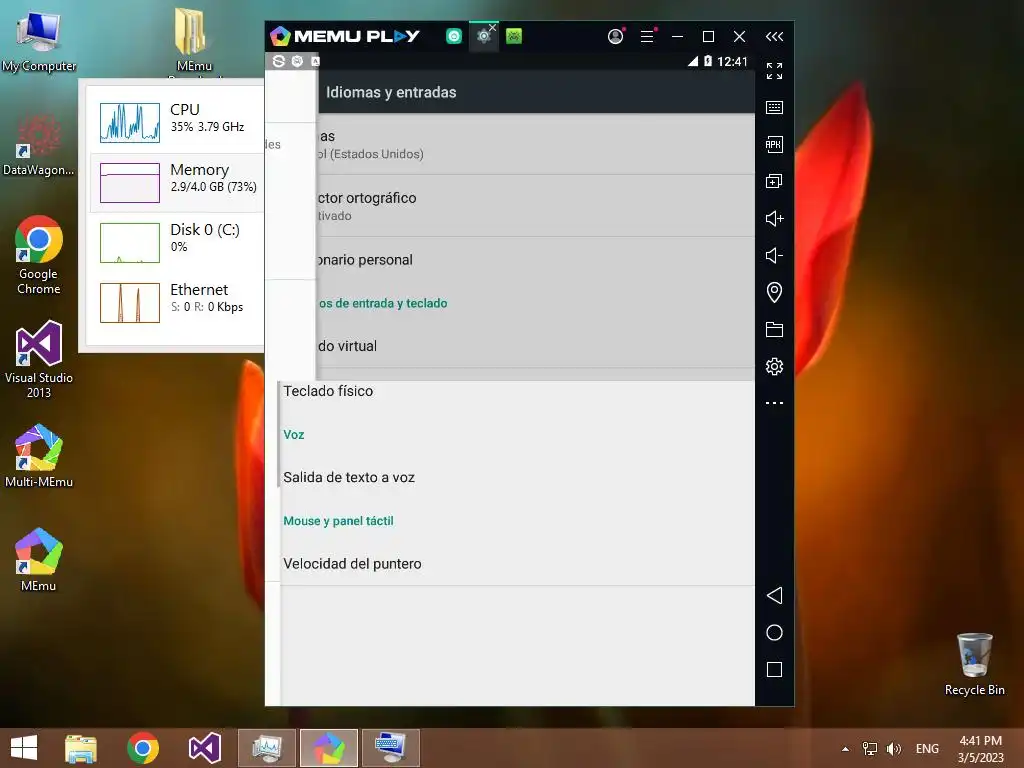
Task: Switch to Task Manager taskbar button
Action: point(267,748)
